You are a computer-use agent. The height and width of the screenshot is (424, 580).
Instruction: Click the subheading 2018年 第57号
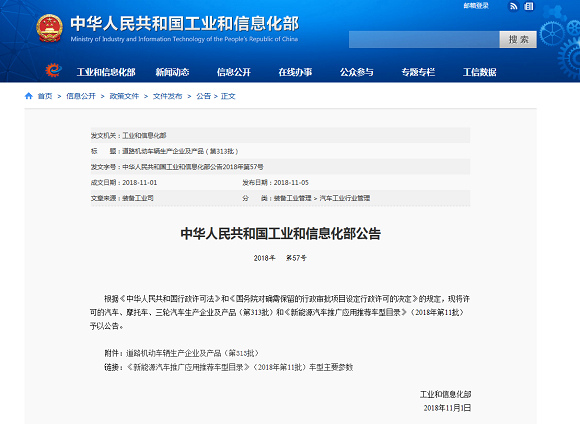[280, 258]
